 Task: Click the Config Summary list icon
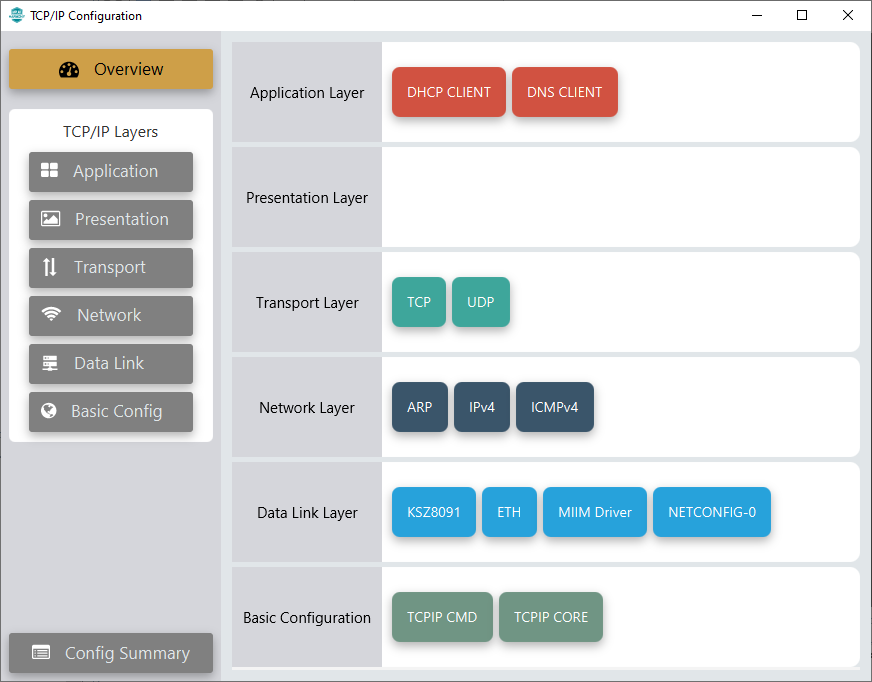click(41, 652)
